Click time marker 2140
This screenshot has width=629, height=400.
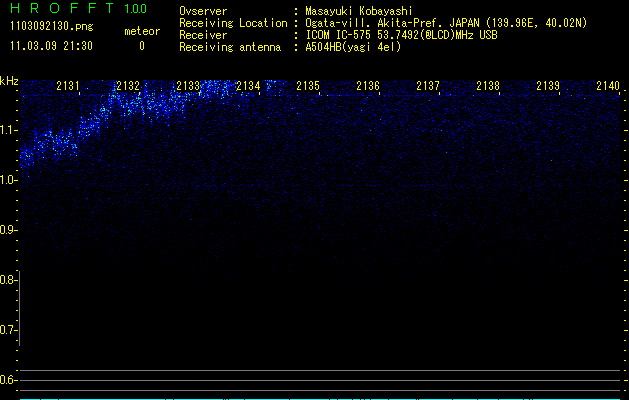click(608, 86)
